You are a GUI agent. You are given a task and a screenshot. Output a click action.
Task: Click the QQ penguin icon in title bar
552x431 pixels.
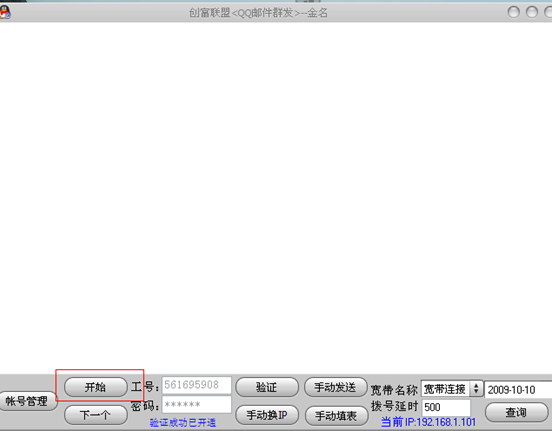point(5,12)
